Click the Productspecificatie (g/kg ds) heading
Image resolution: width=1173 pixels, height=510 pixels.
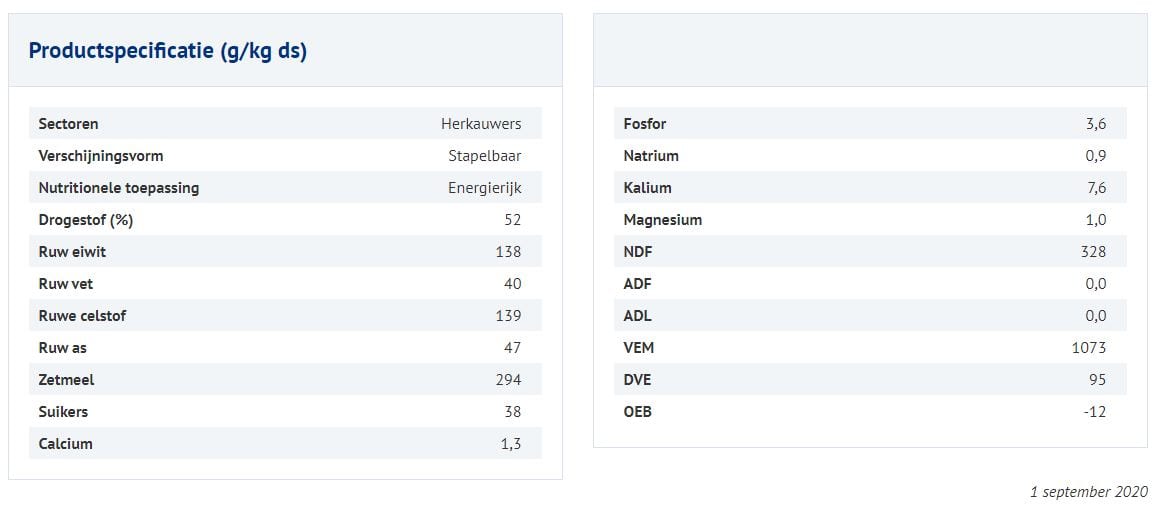click(x=167, y=51)
